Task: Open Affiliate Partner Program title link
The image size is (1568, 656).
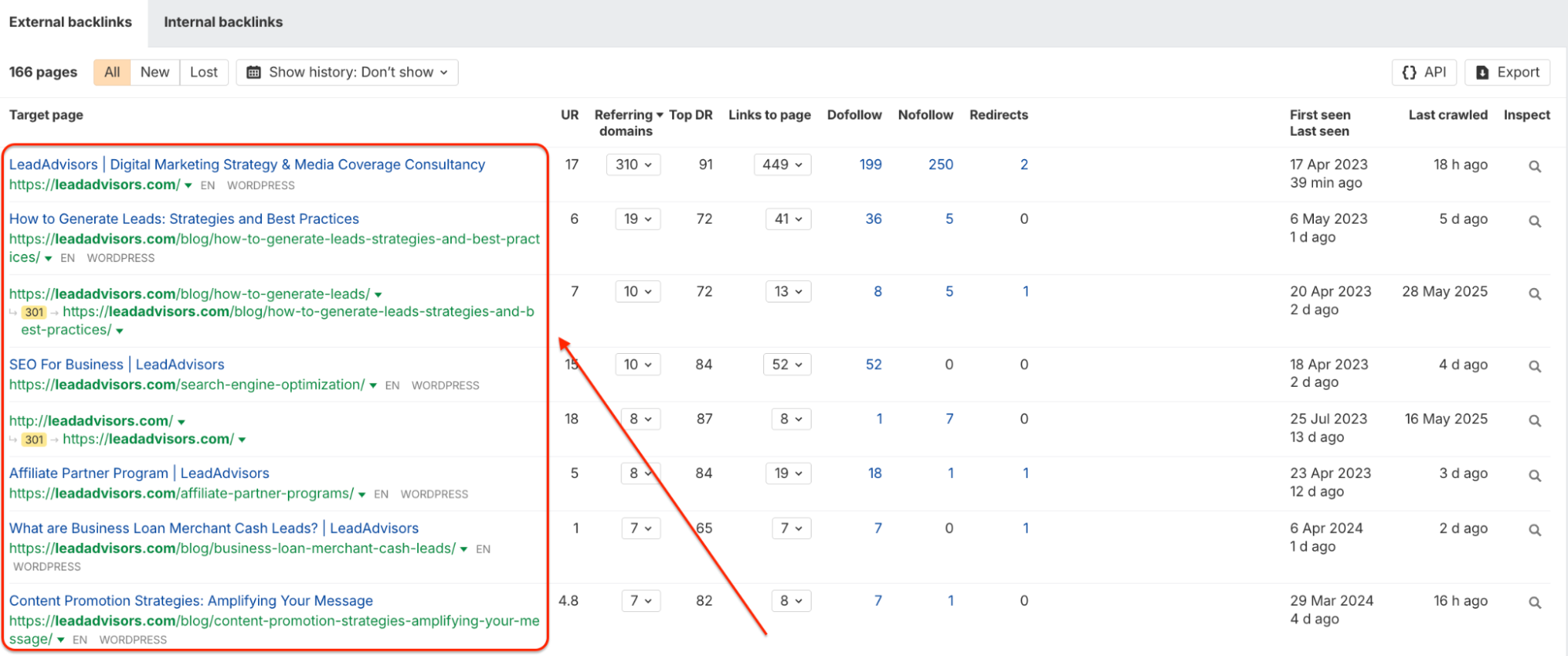Action: (139, 473)
